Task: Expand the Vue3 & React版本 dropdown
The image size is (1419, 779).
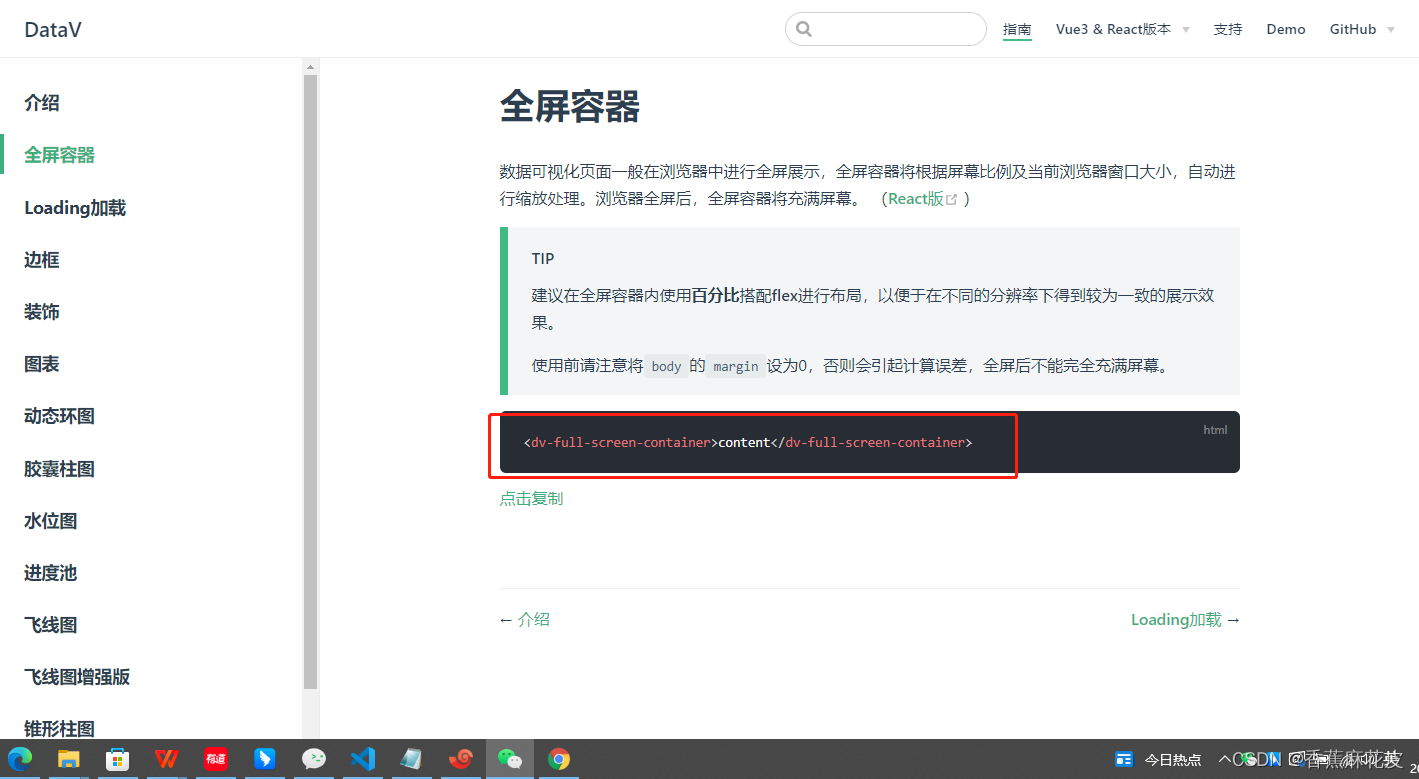Action: (x=1122, y=29)
